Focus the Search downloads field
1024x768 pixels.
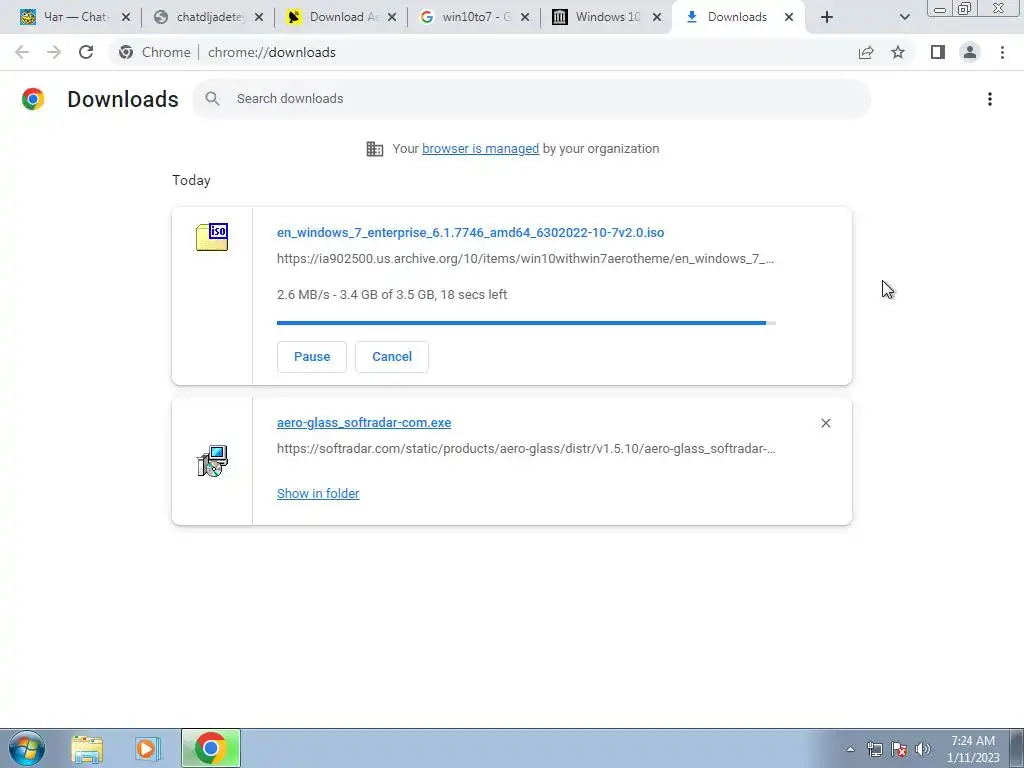click(532, 99)
